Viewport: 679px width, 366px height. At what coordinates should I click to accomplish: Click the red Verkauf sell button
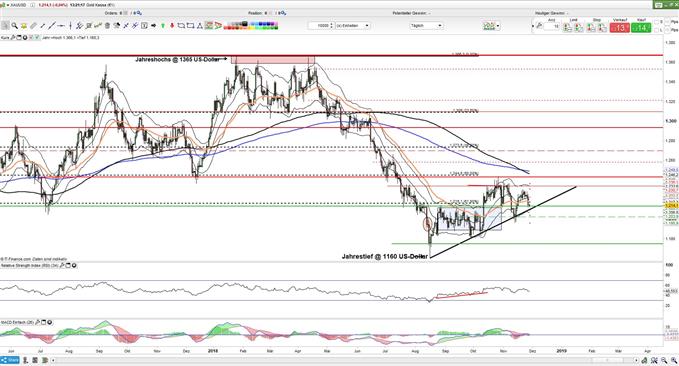620,28
